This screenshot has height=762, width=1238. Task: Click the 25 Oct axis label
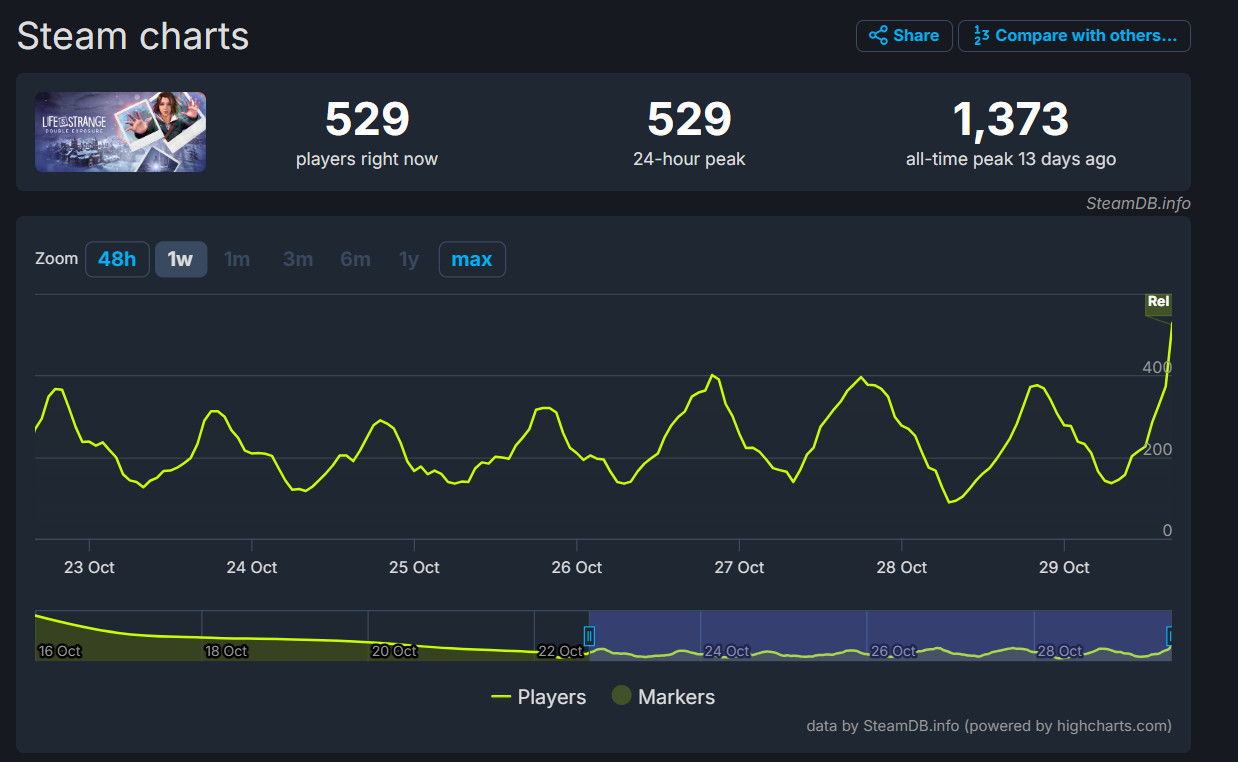[414, 567]
